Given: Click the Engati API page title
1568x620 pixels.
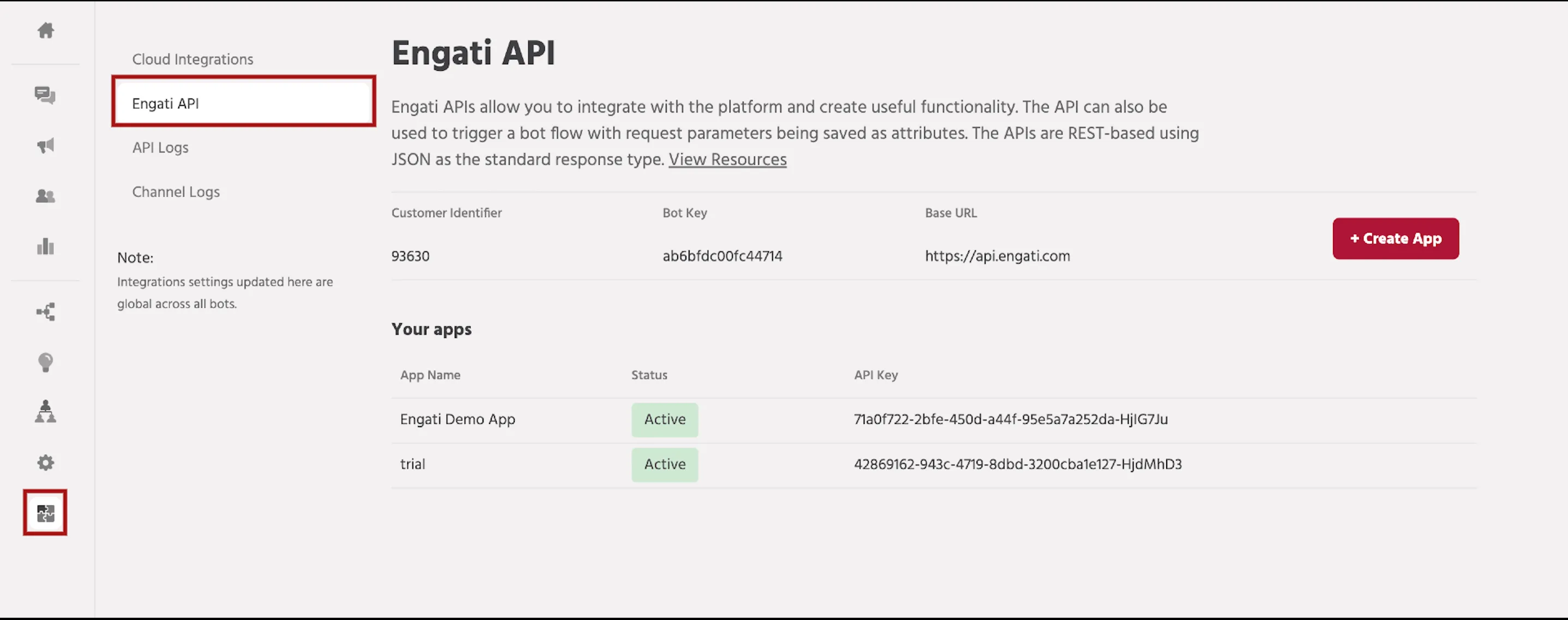Looking at the screenshot, I should point(474,53).
